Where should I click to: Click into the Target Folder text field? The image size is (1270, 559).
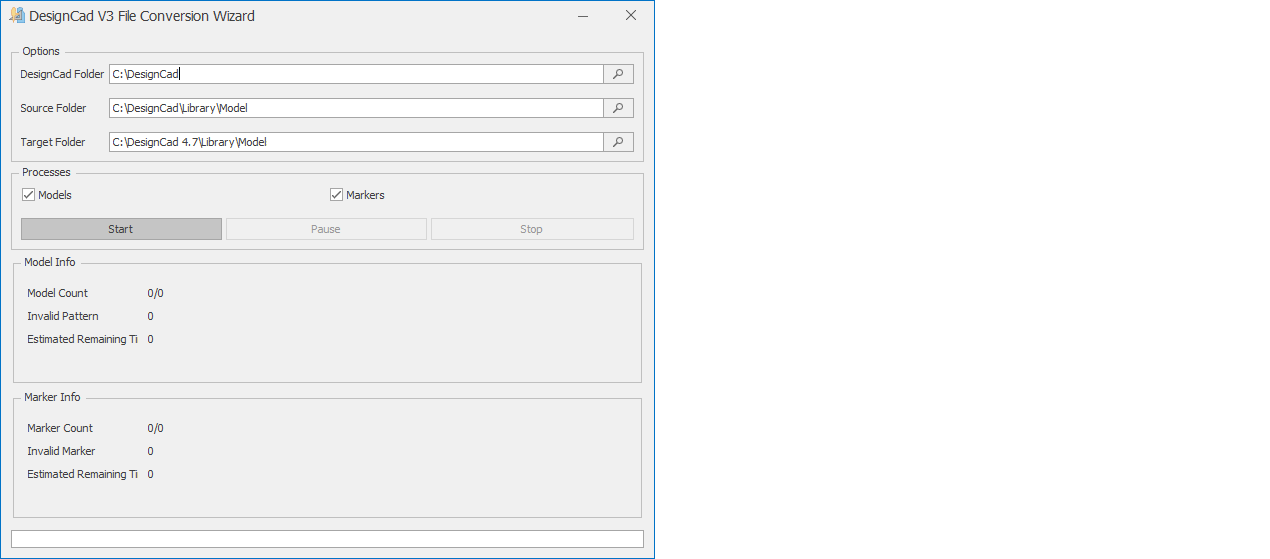[x=355, y=142]
